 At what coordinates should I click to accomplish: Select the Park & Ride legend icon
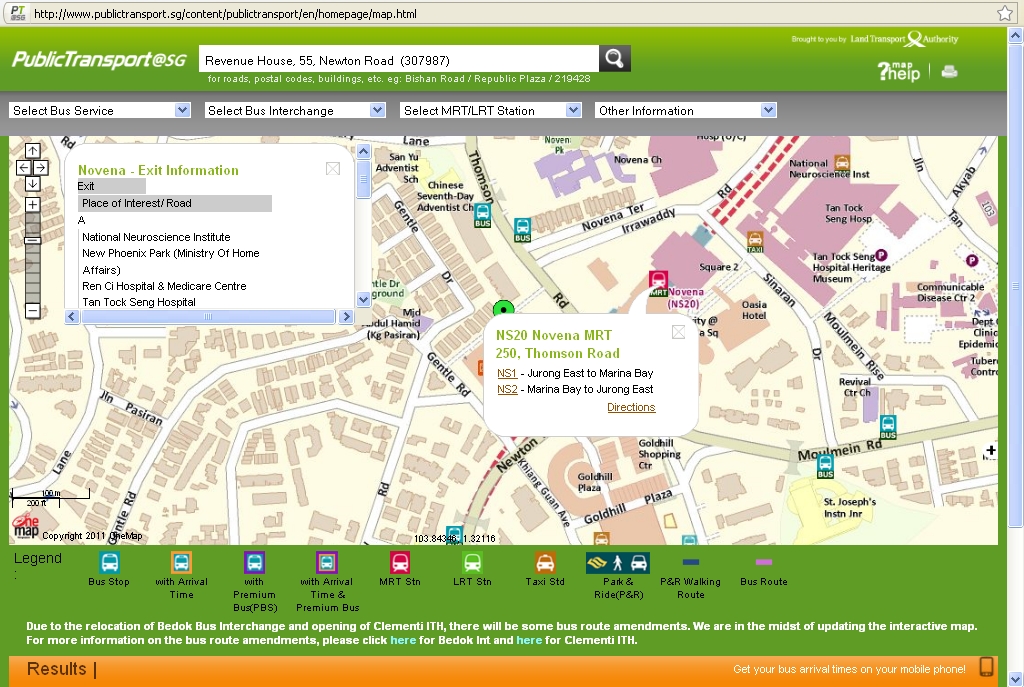617,560
